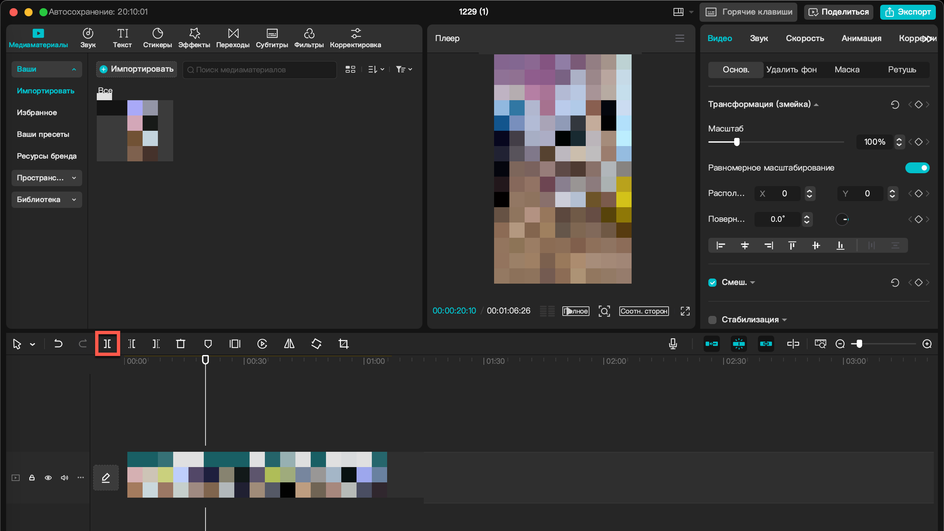Image resolution: width=944 pixels, height=531 pixels.
Task: Open the Звук tab in top toolbar
Action: pyautogui.click(x=88, y=38)
